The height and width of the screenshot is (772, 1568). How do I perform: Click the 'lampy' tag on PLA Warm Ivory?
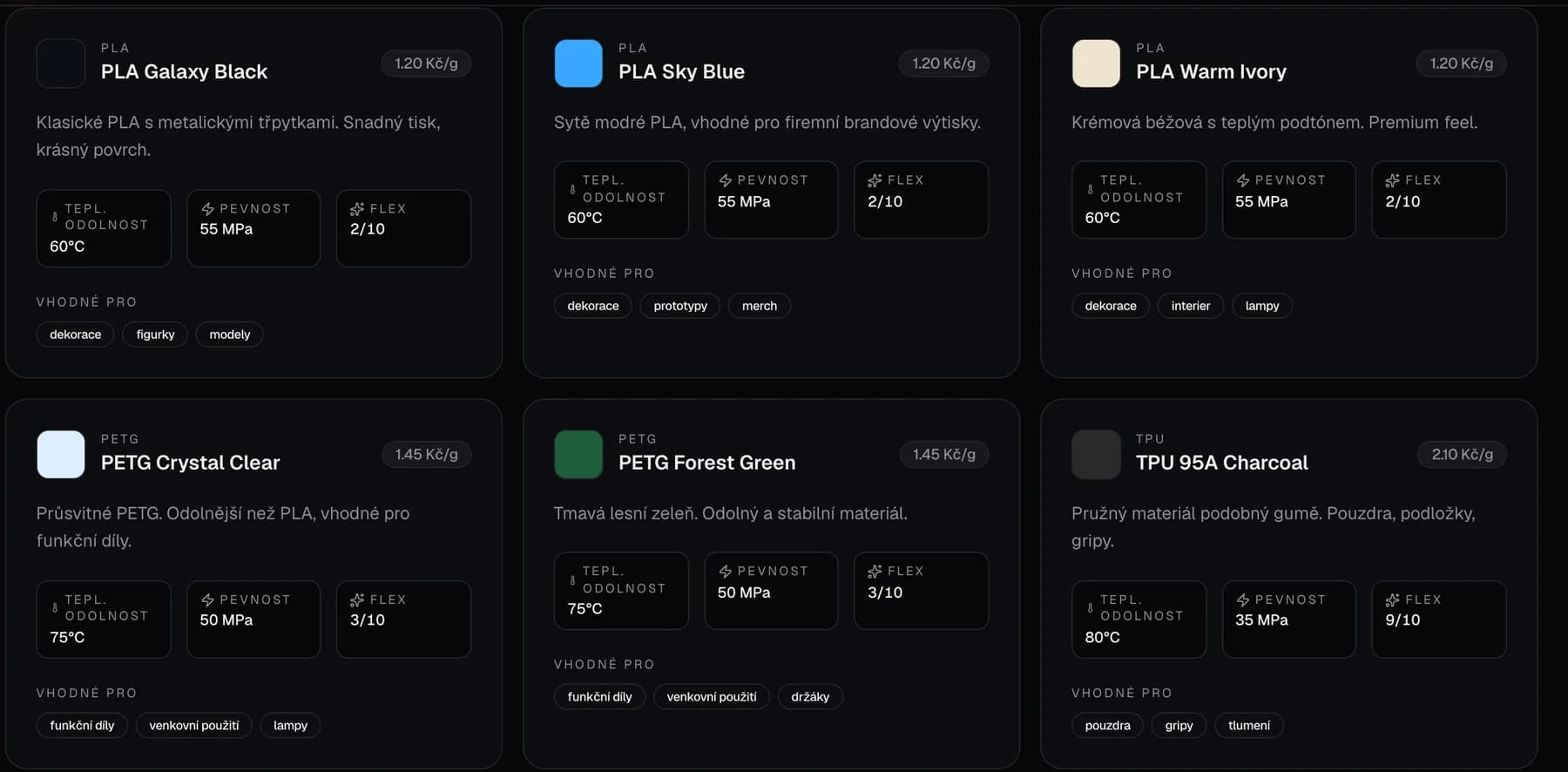(1262, 306)
